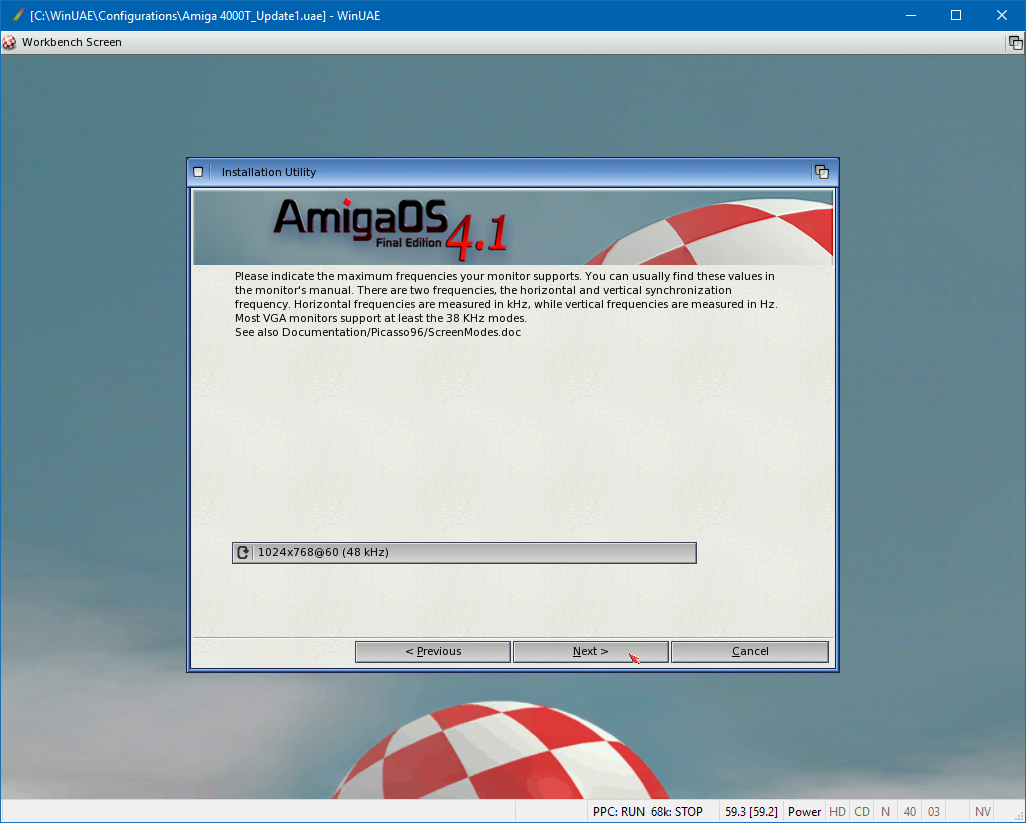
Task: Click the HD activity indicator
Action: point(838,812)
